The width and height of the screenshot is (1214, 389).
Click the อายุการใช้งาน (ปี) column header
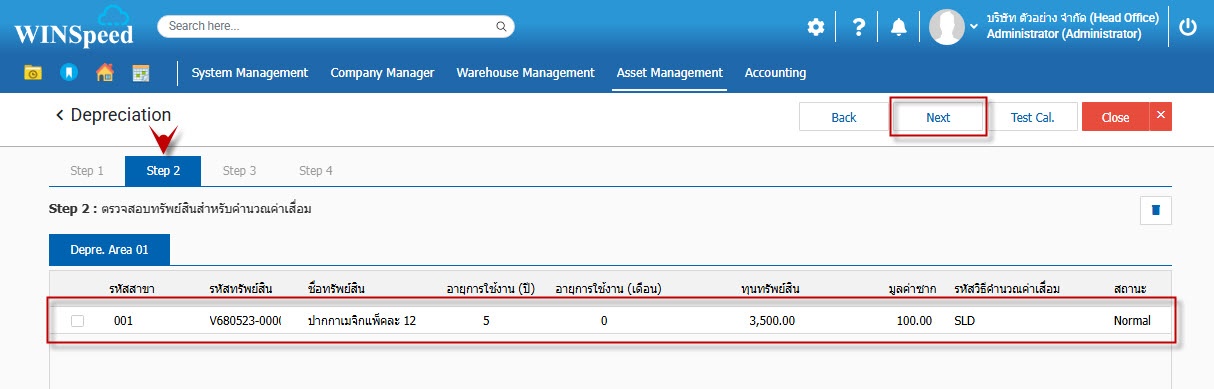click(x=490, y=289)
